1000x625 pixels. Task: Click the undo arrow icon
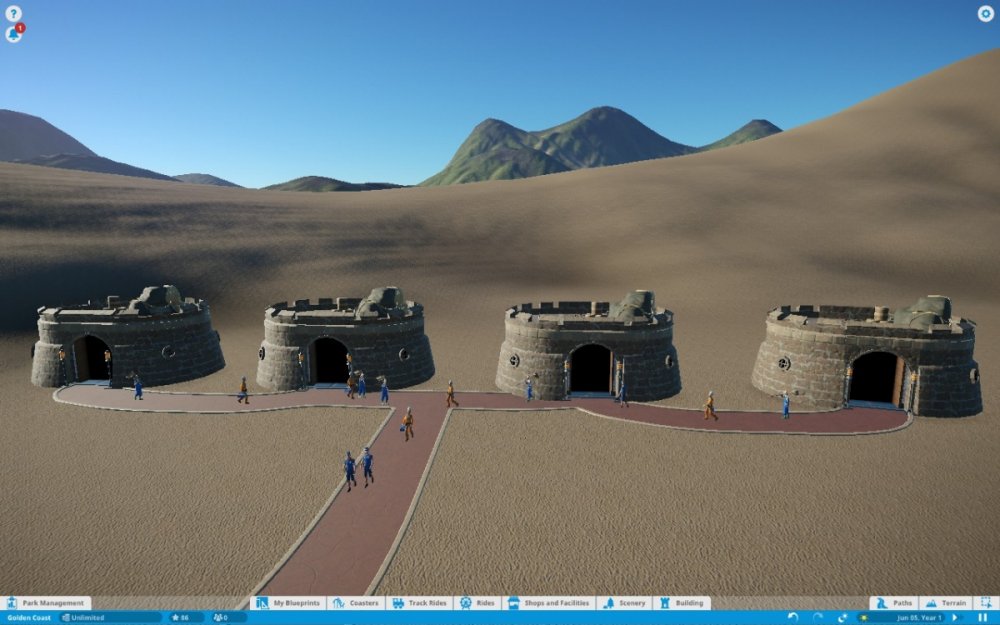point(793,618)
